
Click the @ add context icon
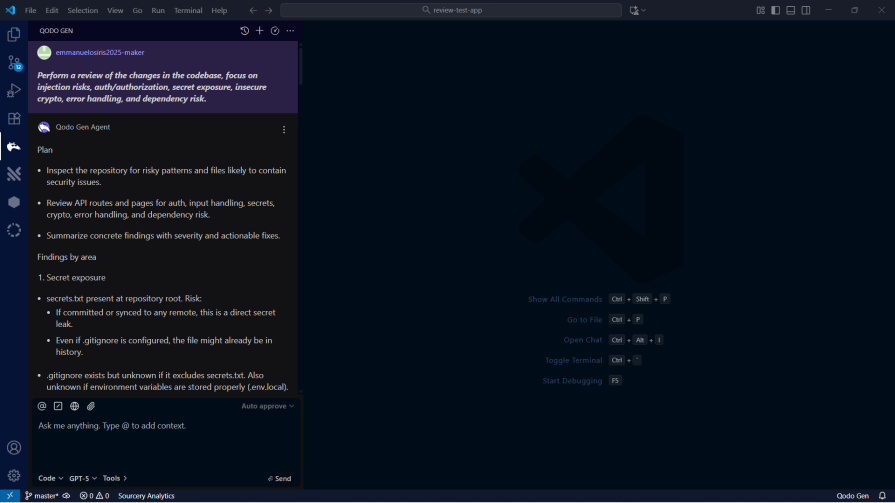[x=42, y=406]
